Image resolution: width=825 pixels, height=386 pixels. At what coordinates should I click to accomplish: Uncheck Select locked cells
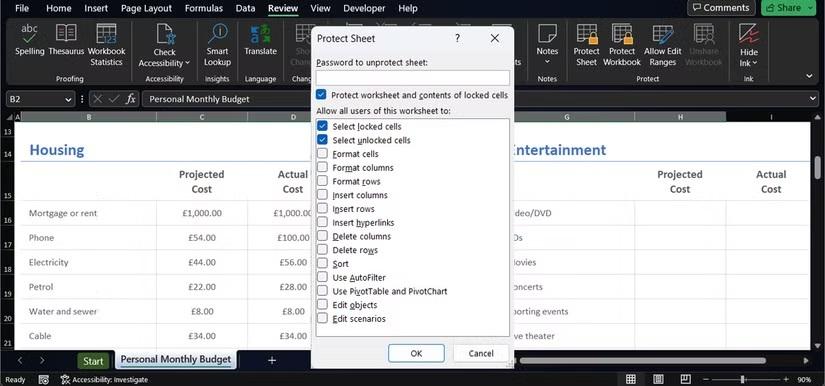[x=323, y=126]
